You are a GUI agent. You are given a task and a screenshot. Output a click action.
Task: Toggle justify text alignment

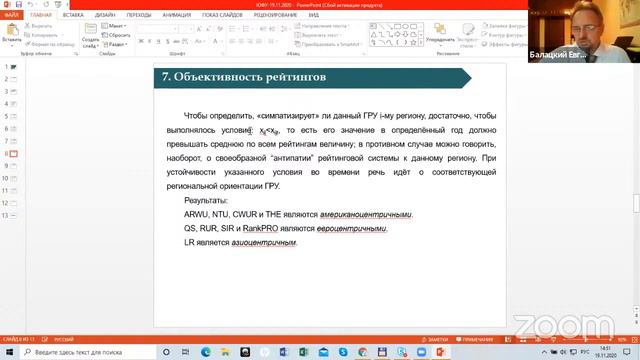pos(259,41)
